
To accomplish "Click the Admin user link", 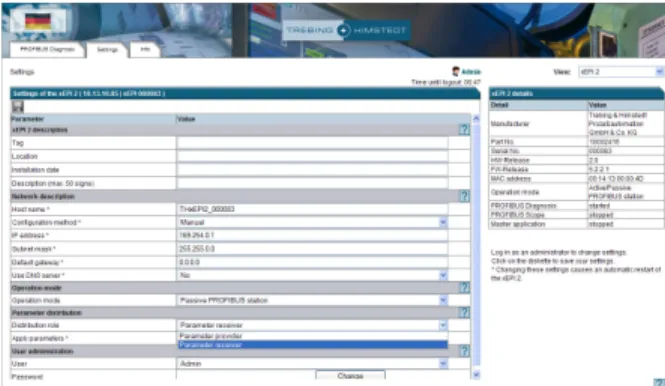I will tap(471, 72).
